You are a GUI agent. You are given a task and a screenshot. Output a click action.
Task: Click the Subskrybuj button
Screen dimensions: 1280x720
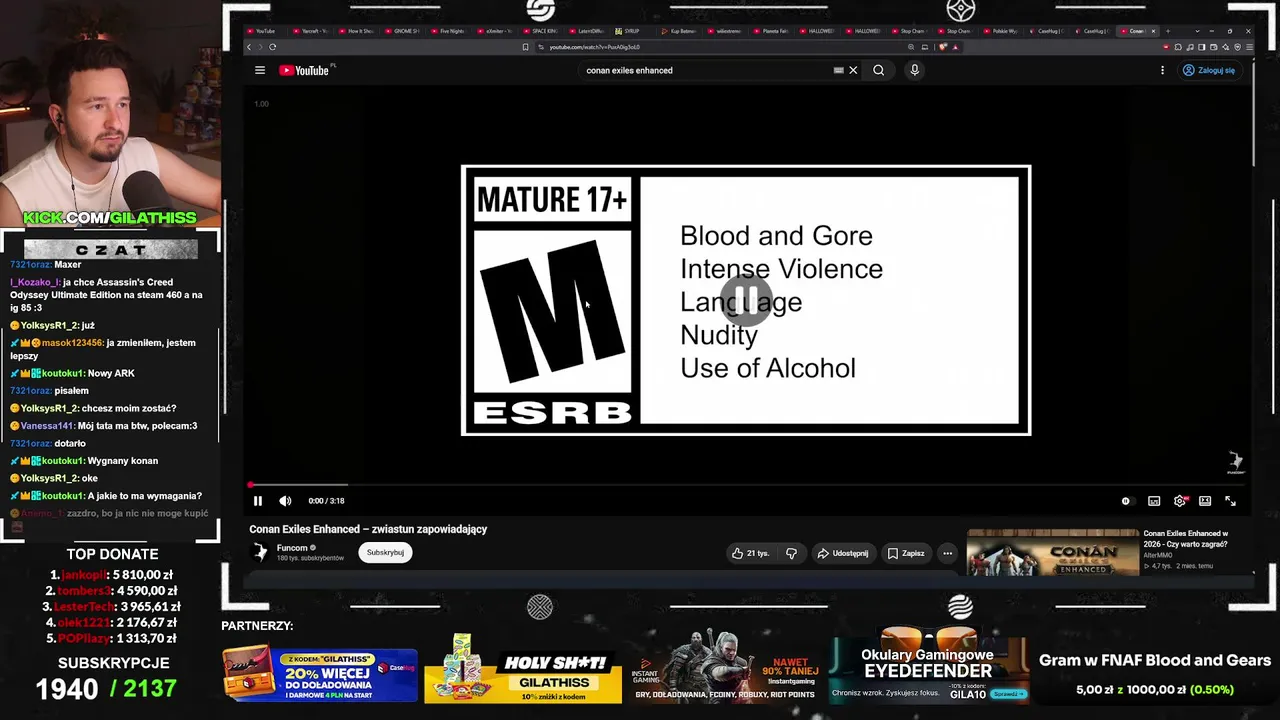click(x=385, y=552)
